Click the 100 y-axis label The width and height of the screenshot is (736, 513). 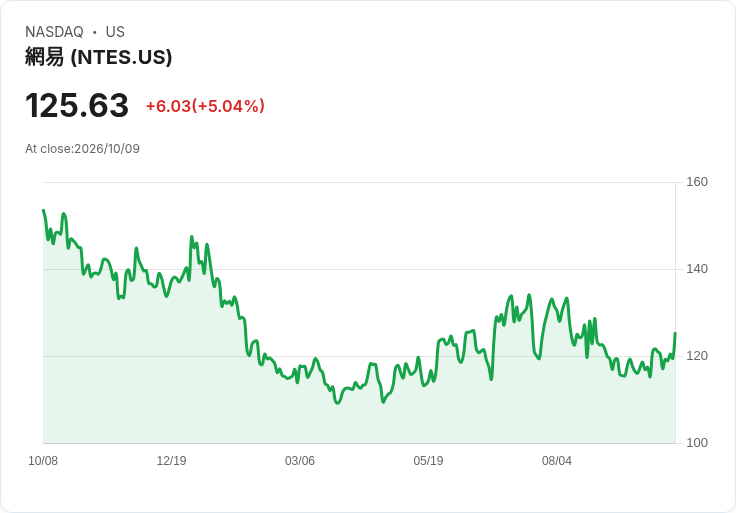coord(697,443)
